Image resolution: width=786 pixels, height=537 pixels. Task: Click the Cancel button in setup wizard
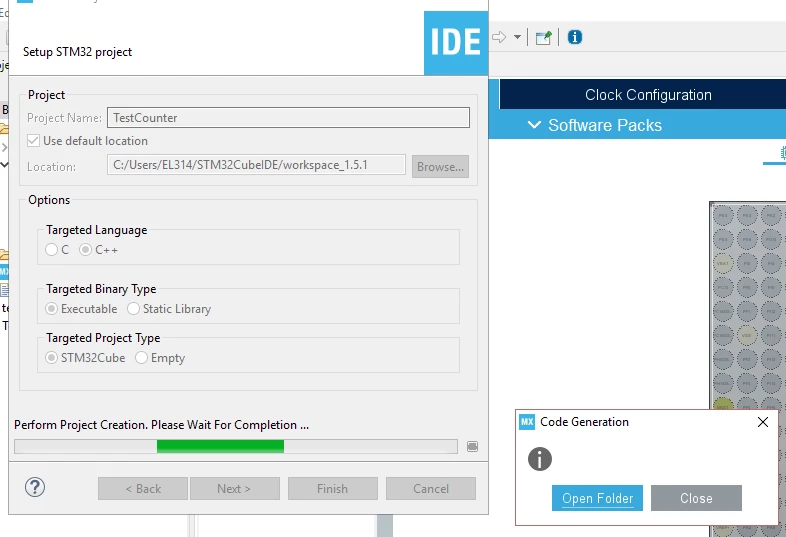pyautogui.click(x=431, y=488)
